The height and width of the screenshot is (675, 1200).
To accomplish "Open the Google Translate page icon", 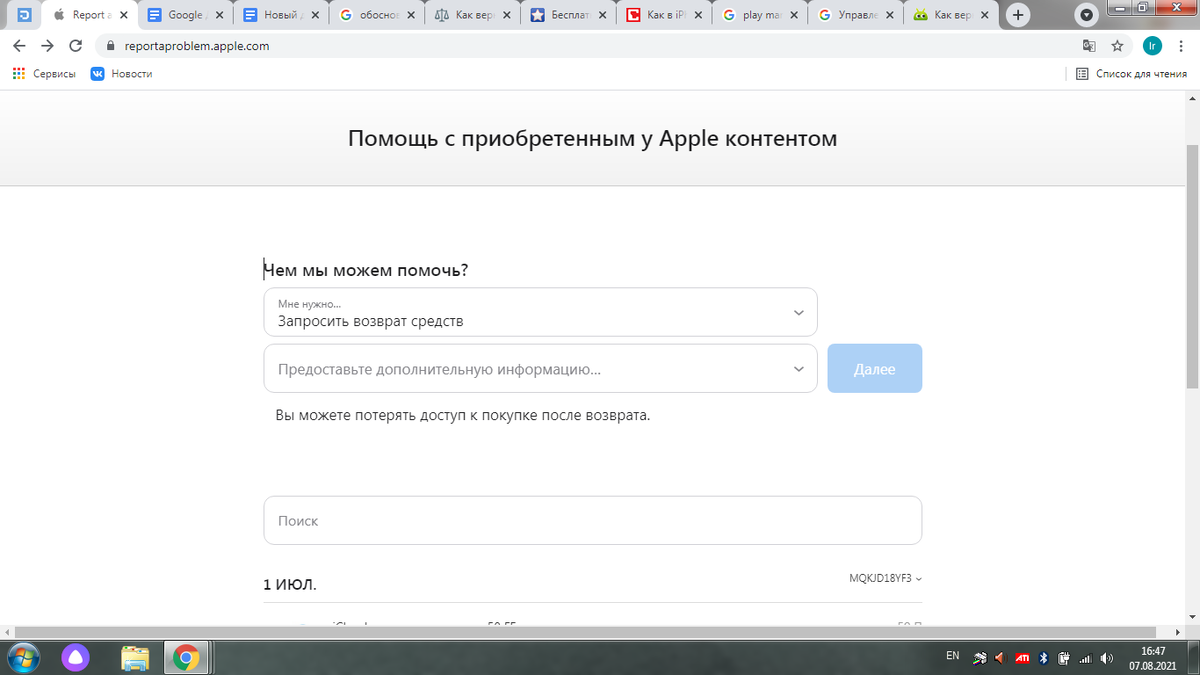I will (1090, 46).
